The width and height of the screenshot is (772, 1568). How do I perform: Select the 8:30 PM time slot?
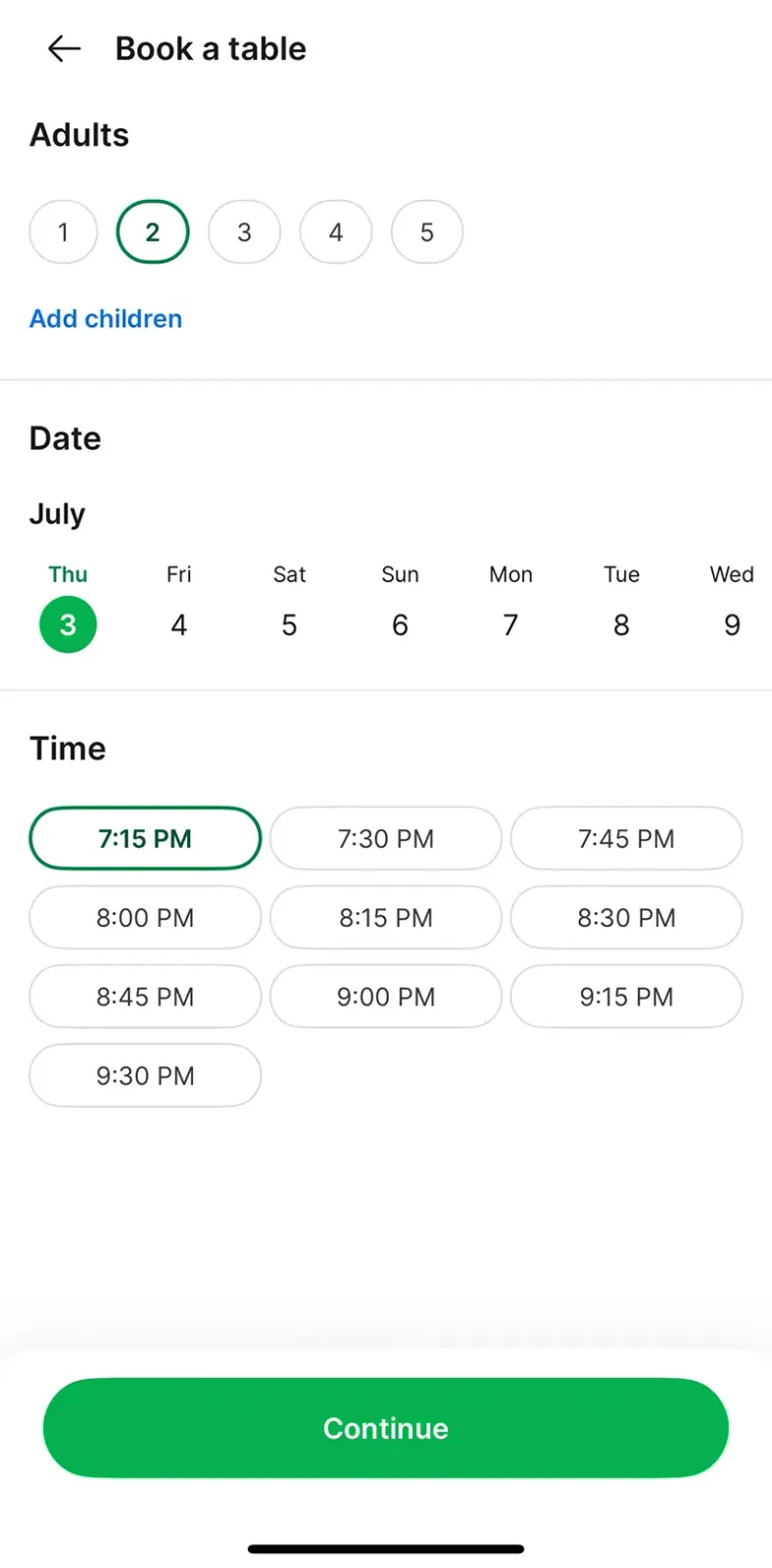click(x=626, y=918)
